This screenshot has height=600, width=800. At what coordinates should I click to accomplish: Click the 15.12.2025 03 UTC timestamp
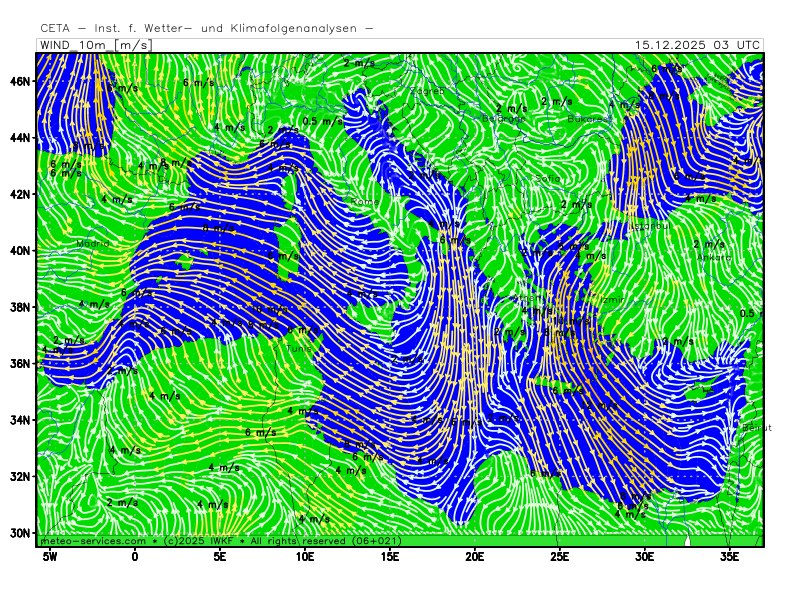pyautogui.click(x=698, y=45)
